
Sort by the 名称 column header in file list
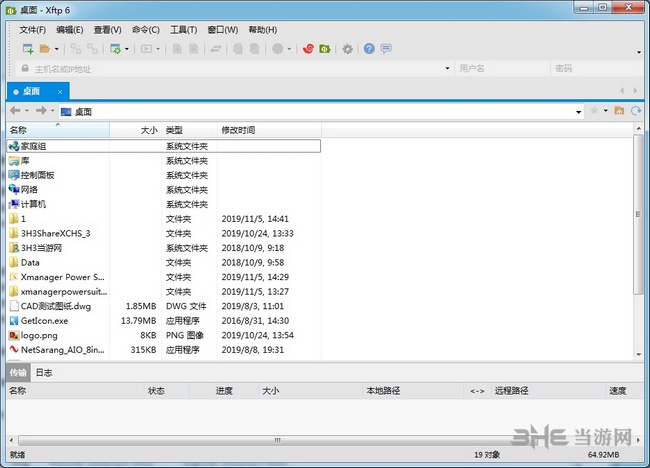58,130
